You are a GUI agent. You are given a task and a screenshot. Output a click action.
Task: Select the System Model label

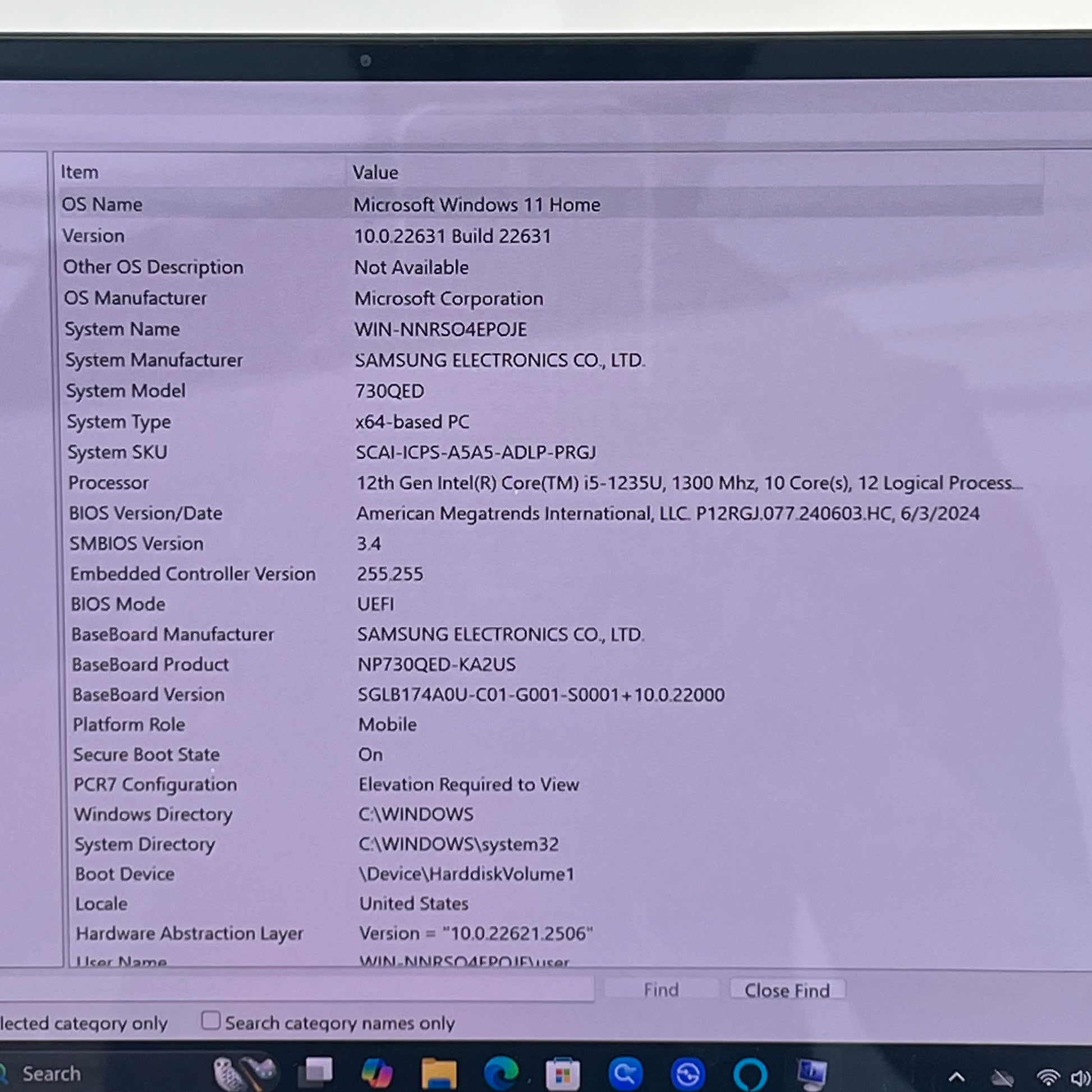[126, 391]
